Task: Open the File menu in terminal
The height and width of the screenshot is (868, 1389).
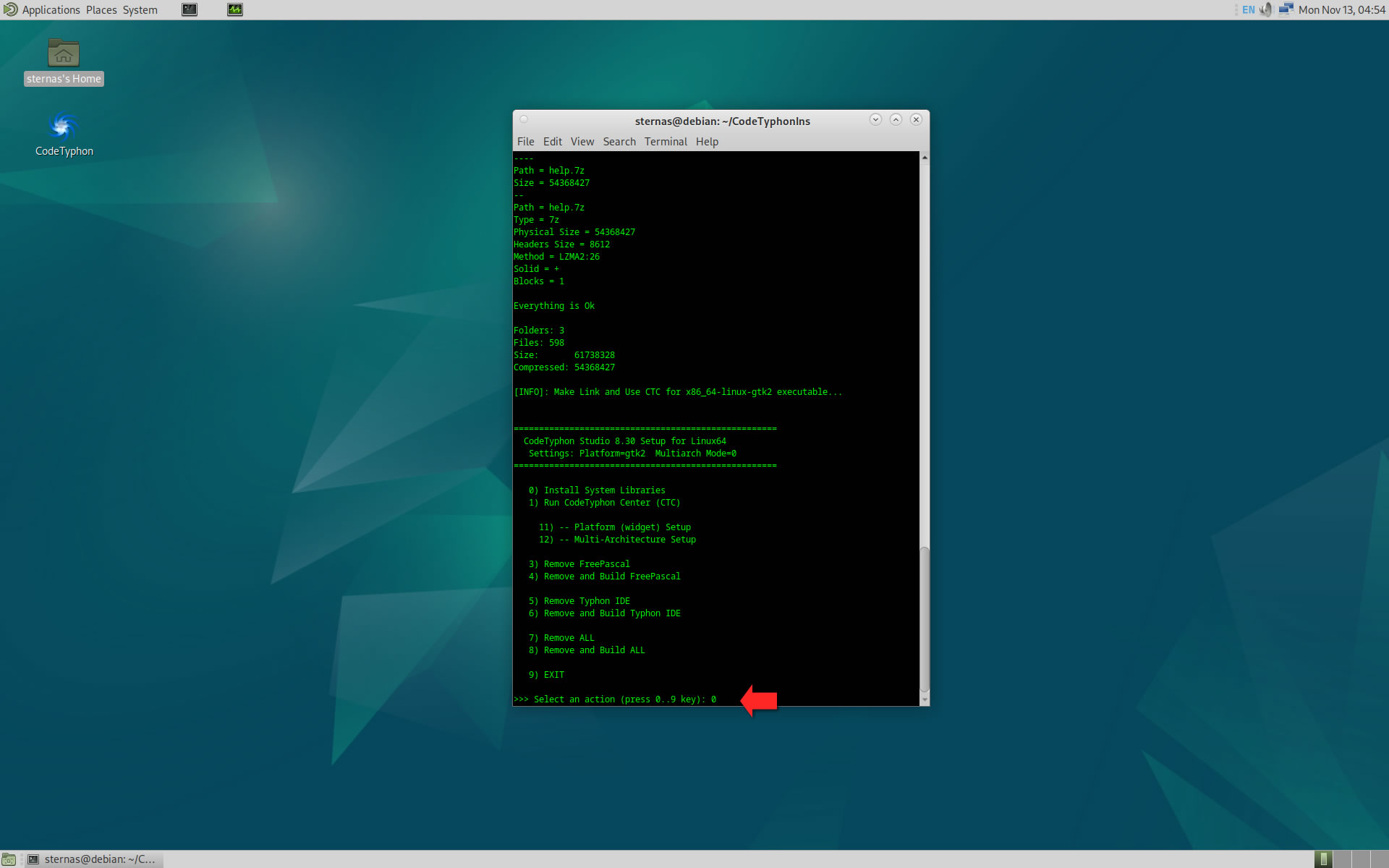Action: tap(526, 142)
